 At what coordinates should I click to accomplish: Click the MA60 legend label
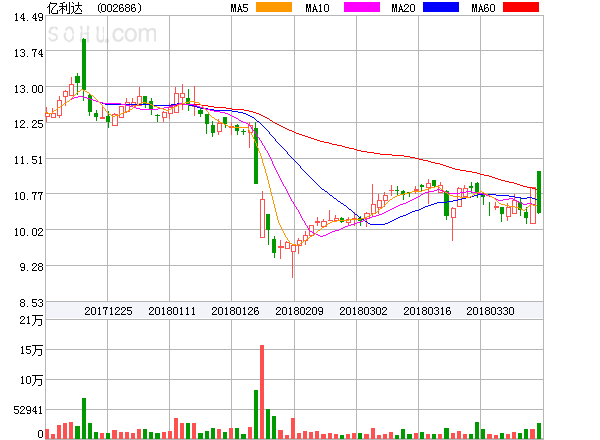[483, 8]
